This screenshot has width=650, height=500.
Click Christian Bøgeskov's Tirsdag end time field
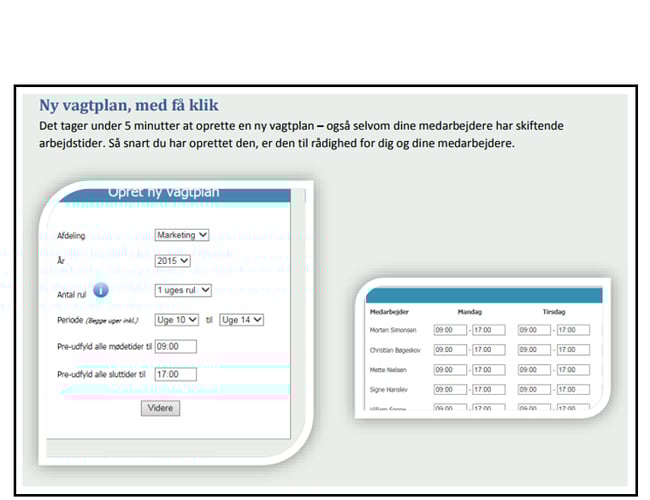[x=573, y=350]
